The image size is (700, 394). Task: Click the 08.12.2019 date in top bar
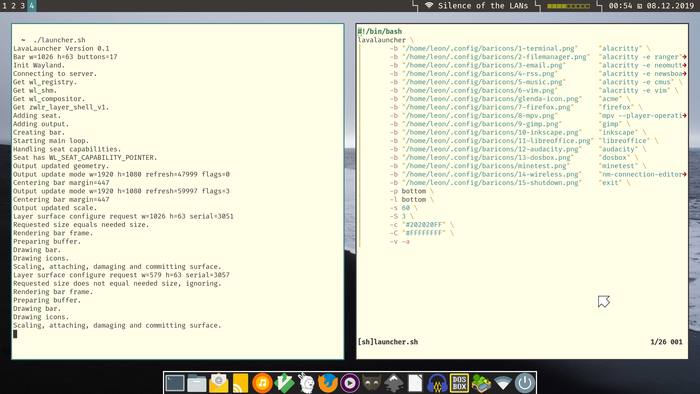click(x=670, y=5)
